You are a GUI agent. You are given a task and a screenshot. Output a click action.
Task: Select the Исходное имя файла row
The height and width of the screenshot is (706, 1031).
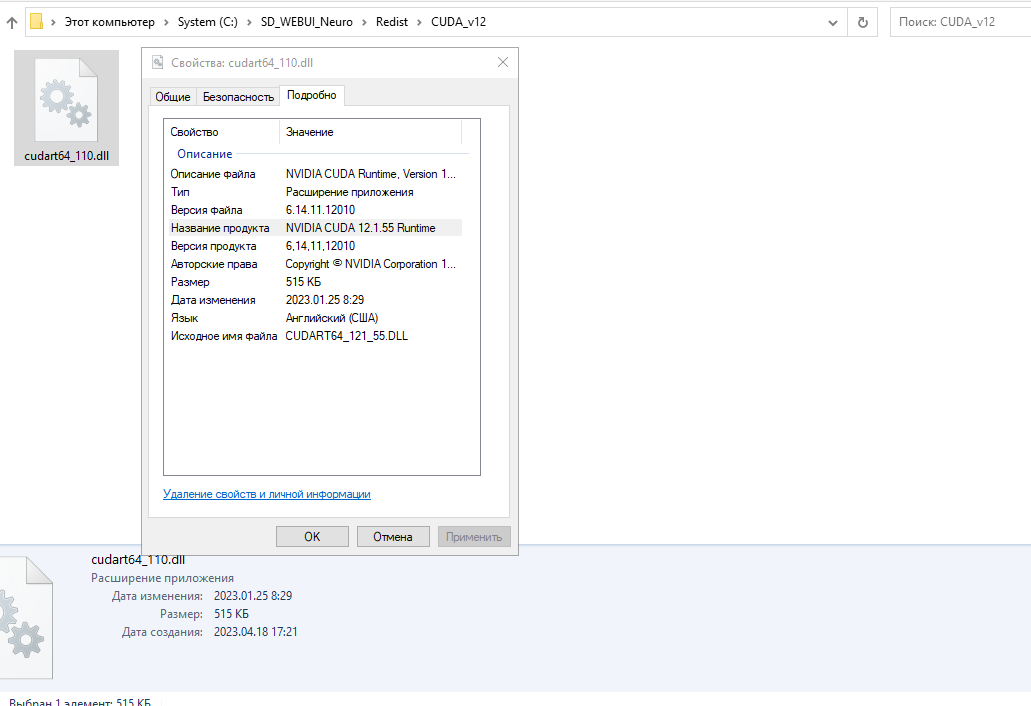316,336
